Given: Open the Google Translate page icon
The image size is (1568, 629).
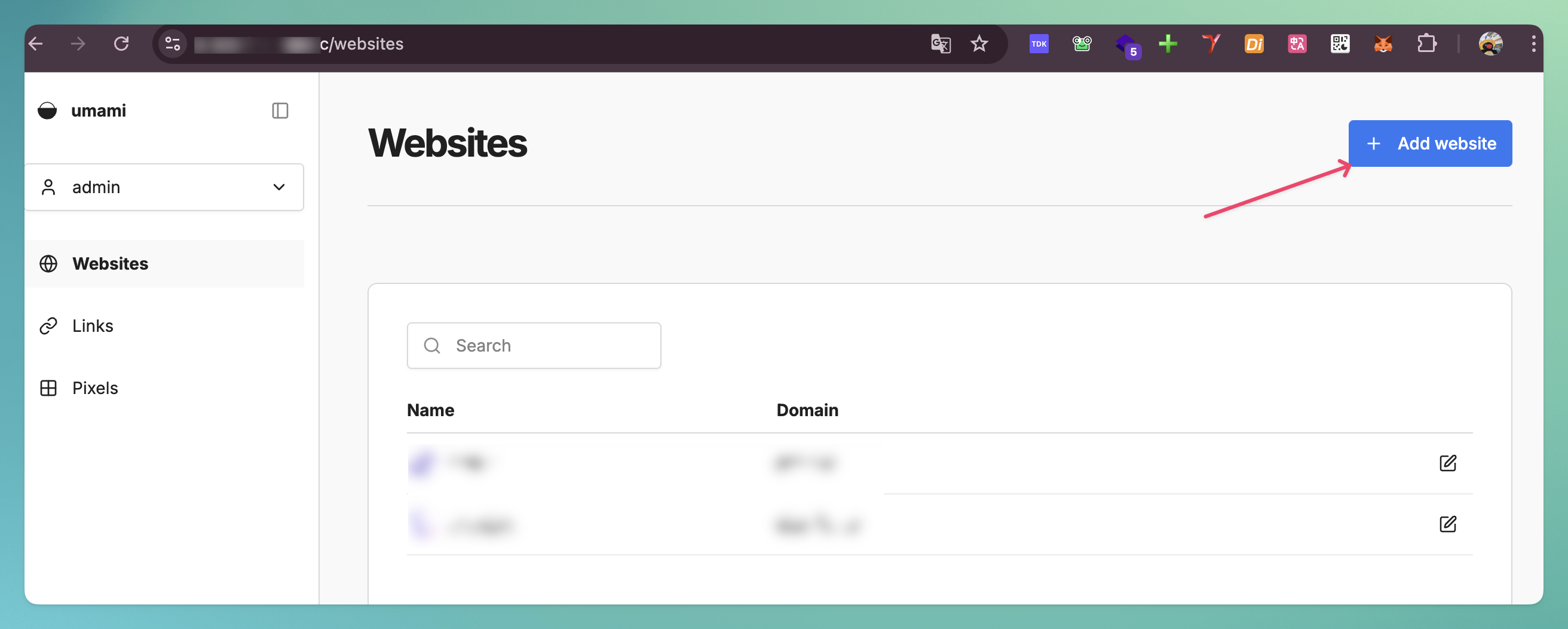Looking at the screenshot, I should 941,44.
